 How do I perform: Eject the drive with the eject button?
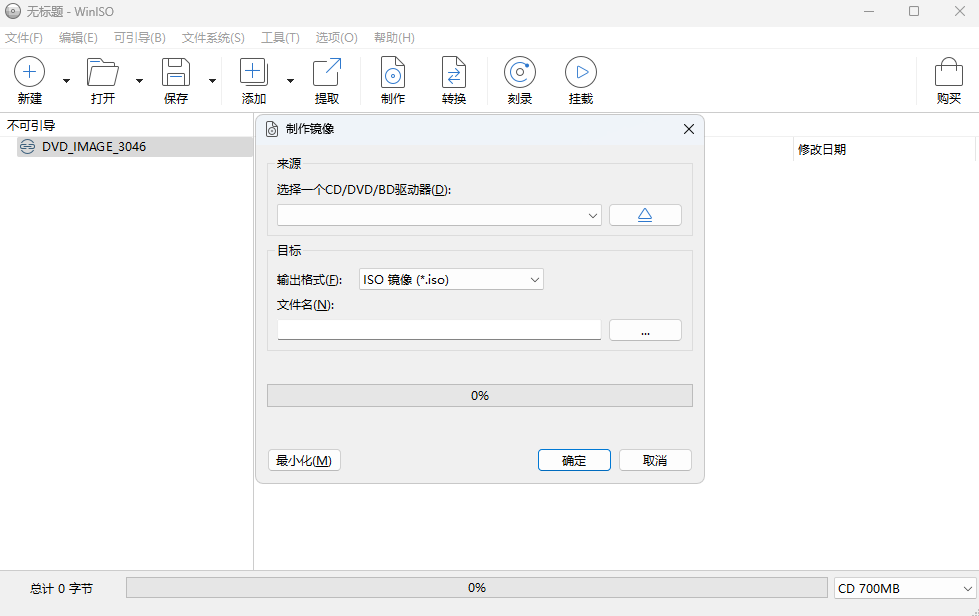coord(645,214)
